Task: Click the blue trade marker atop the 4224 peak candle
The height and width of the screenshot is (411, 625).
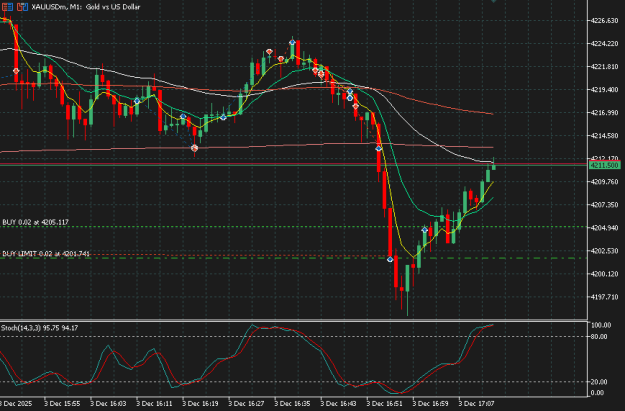Action: pos(292,42)
